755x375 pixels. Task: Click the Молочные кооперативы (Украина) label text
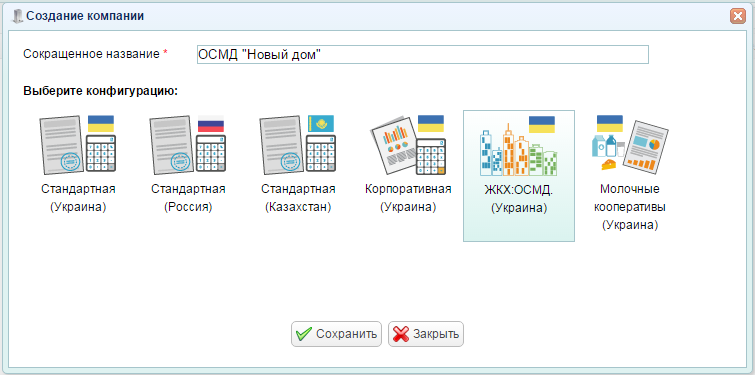pos(630,207)
